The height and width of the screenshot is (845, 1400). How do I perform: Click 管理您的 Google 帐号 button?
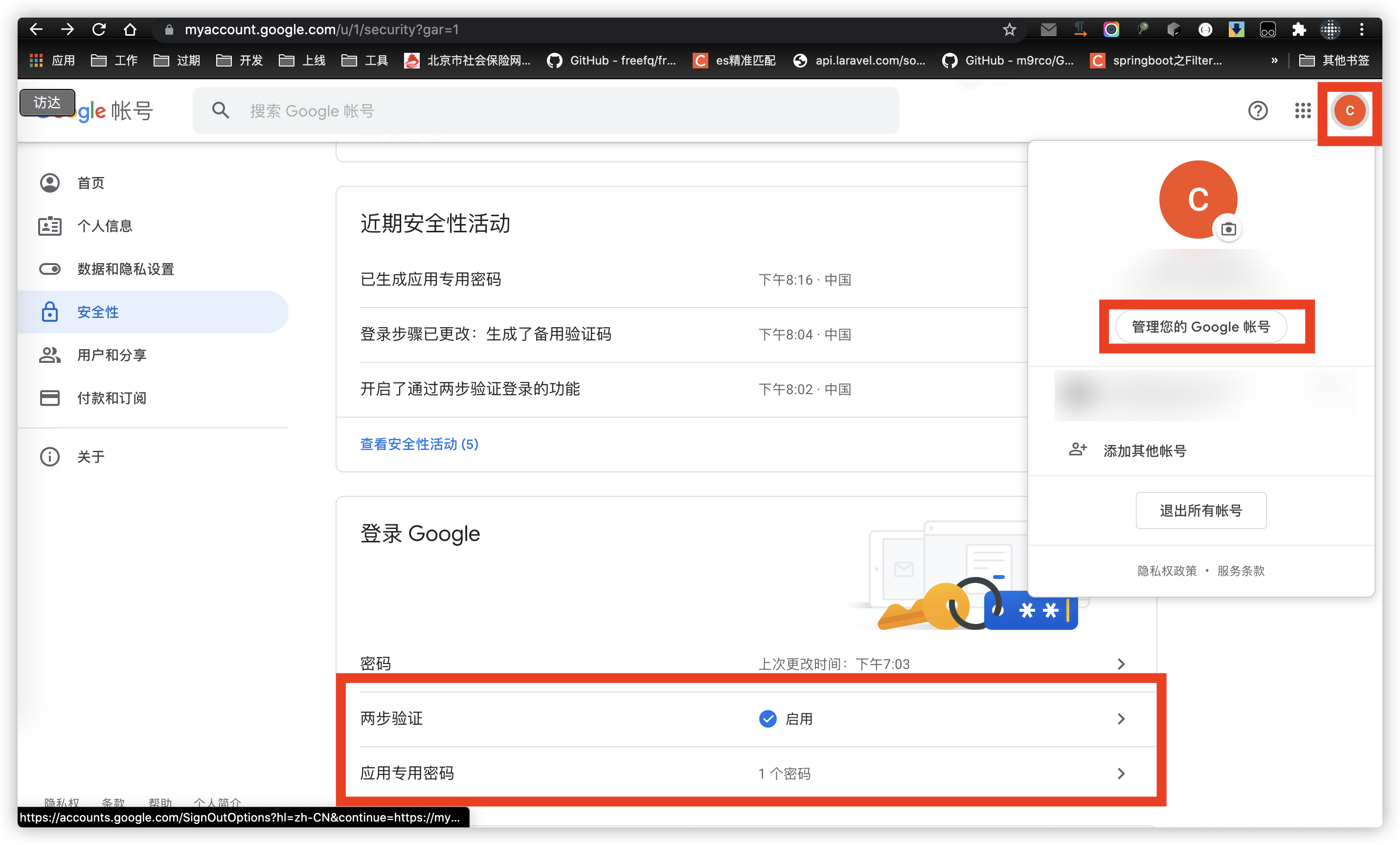coord(1200,327)
